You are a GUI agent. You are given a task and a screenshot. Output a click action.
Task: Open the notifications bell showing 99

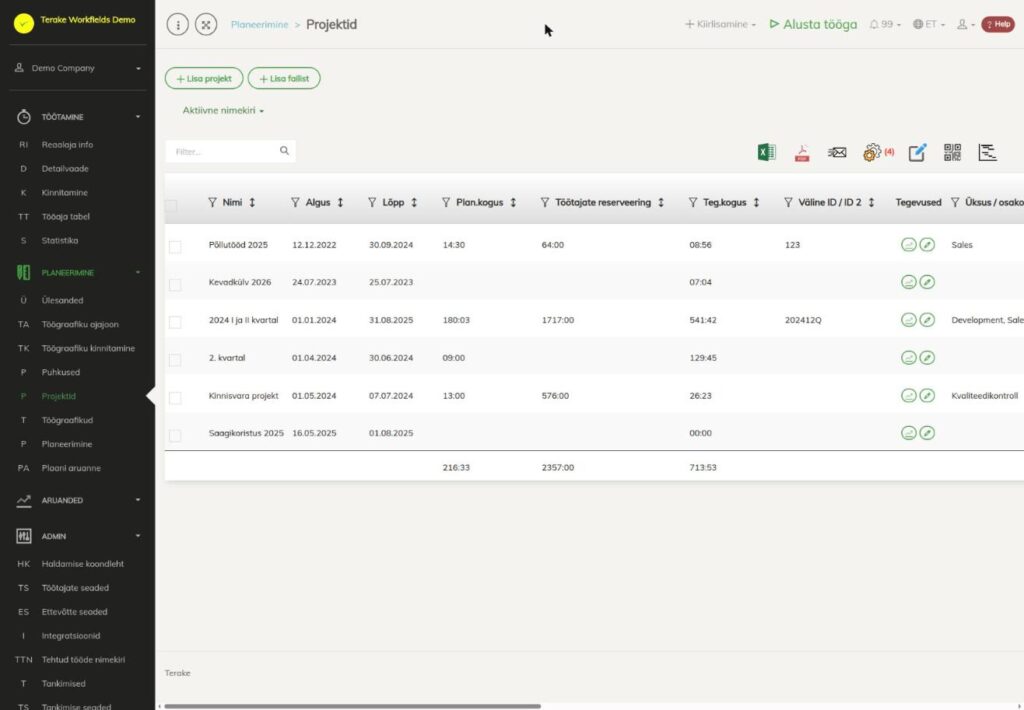885,24
